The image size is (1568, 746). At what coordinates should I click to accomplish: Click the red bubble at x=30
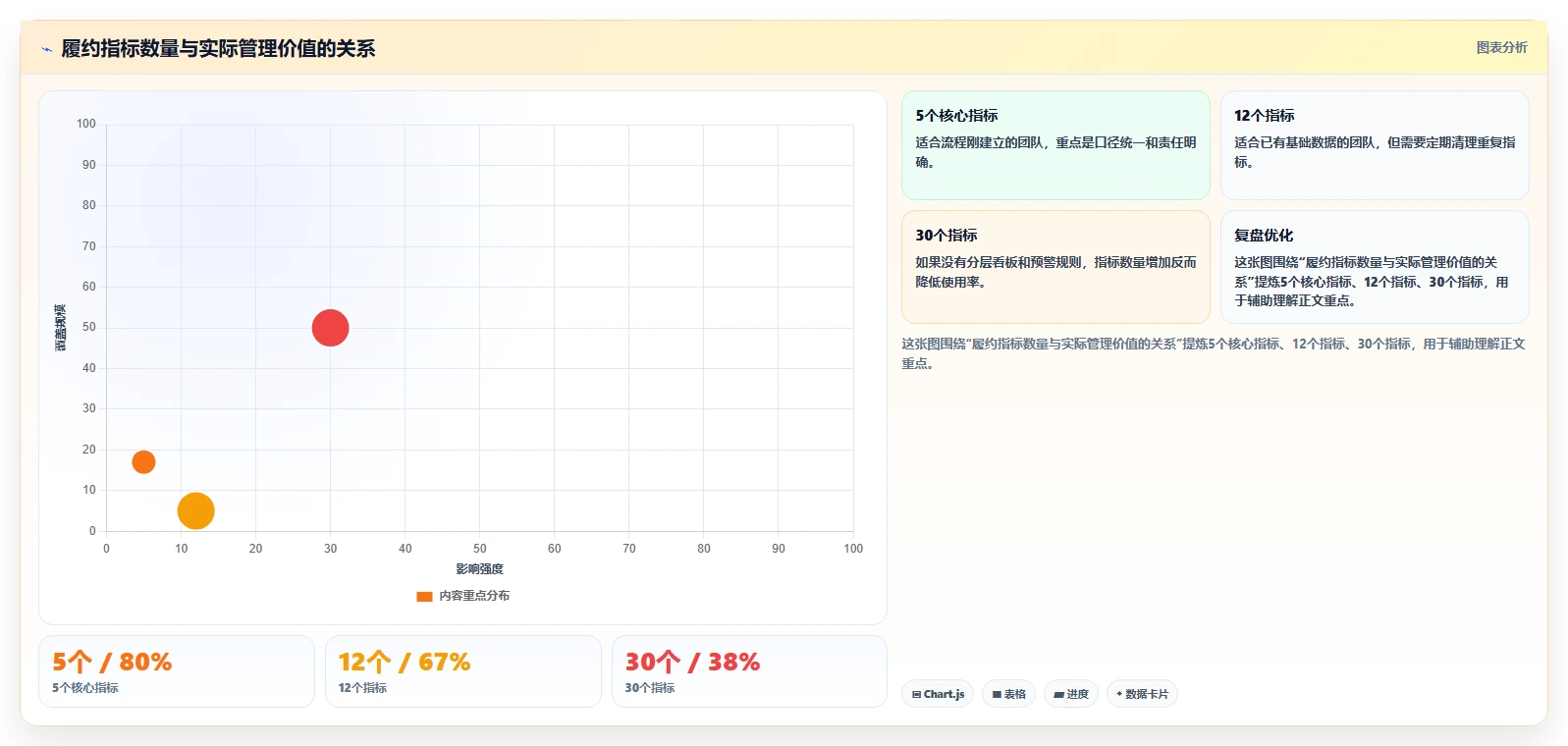pyautogui.click(x=330, y=328)
